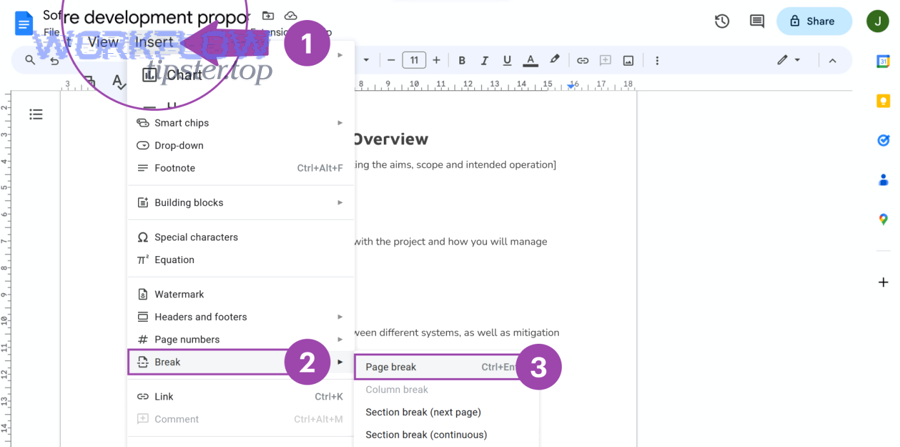Open comment history icon

click(757, 21)
